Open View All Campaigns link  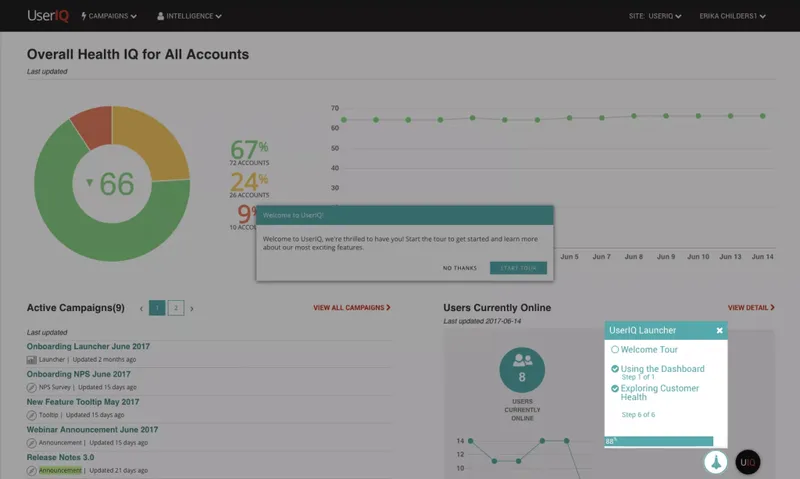point(352,308)
